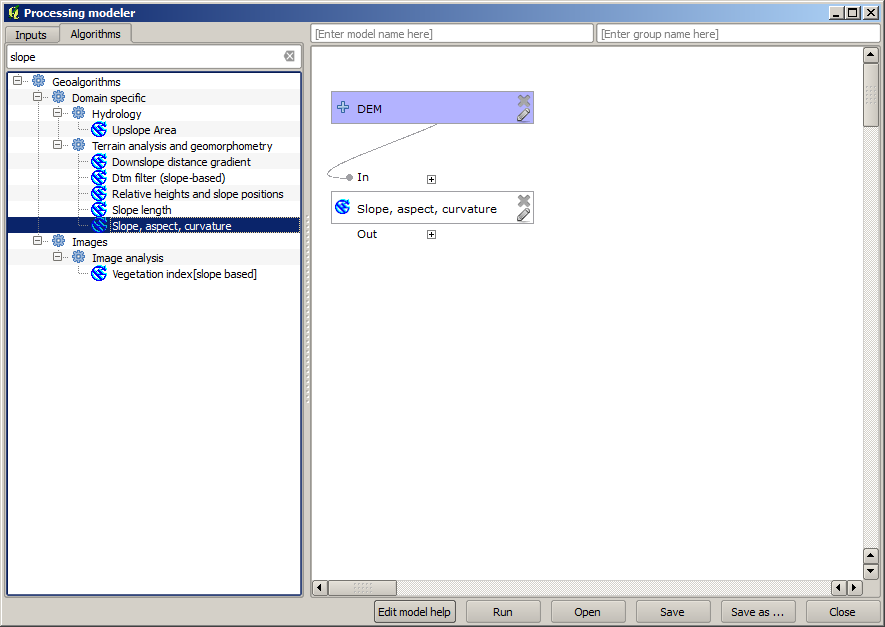Delete the Slope, aspect, curvature algorithm box
This screenshot has height=627, width=885.
(x=523, y=200)
